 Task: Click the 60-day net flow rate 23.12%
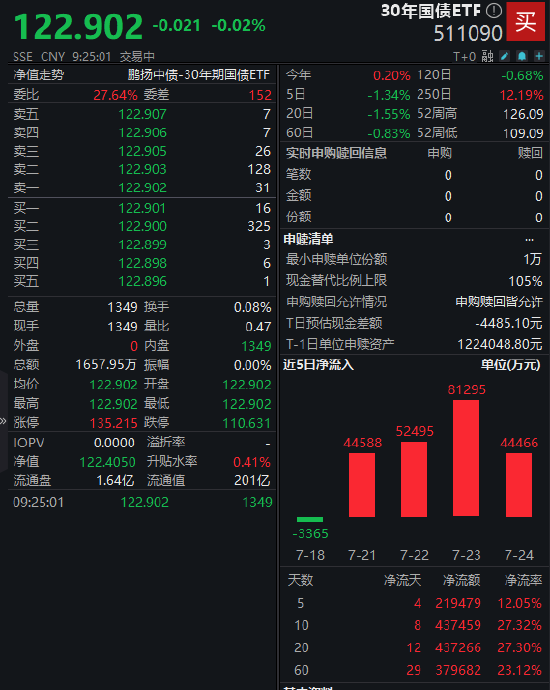click(519, 670)
